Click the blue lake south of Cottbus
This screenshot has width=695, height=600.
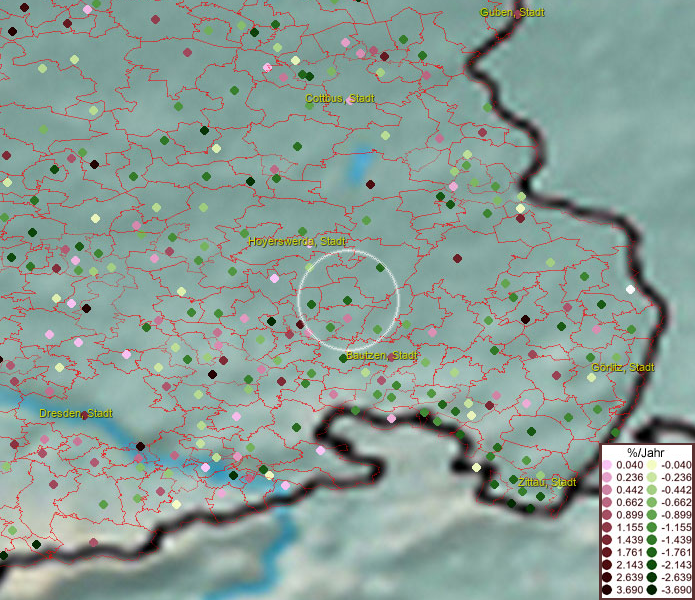361,164
